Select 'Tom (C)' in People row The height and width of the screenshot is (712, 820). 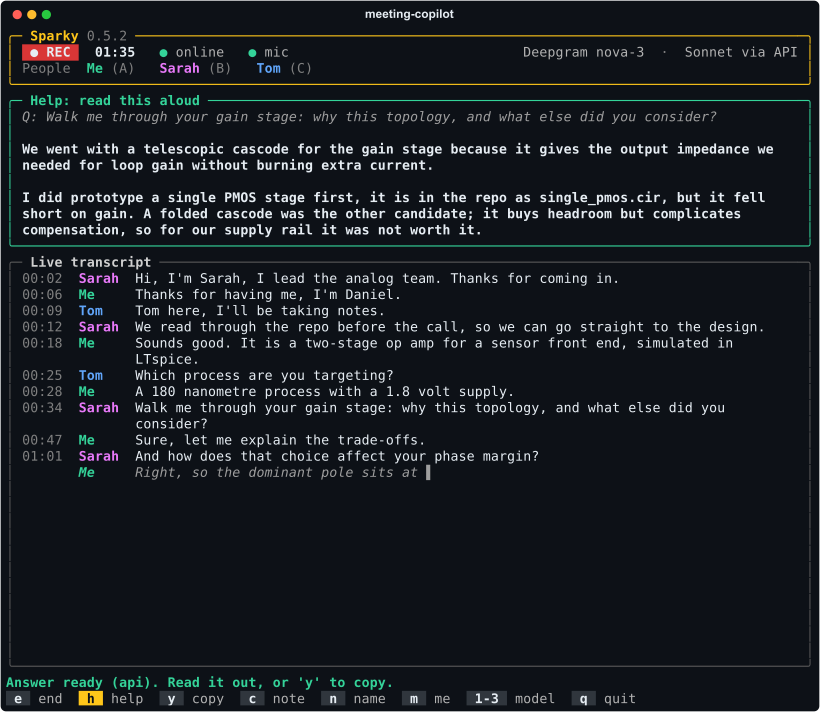click(x=284, y=69)
